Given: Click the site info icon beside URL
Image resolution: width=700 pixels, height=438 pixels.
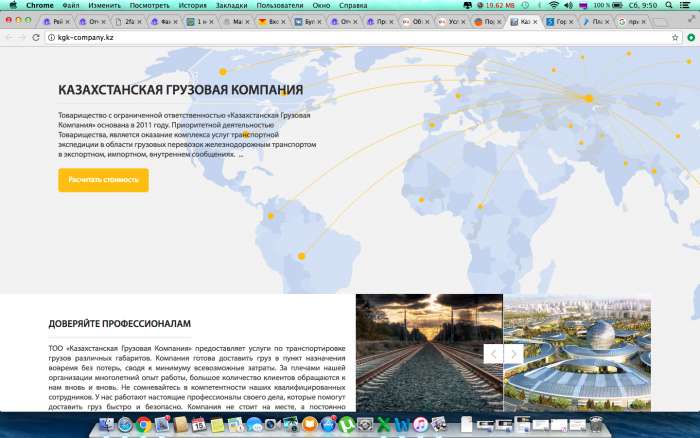Looking at the screenshot, I should [51, 38].
